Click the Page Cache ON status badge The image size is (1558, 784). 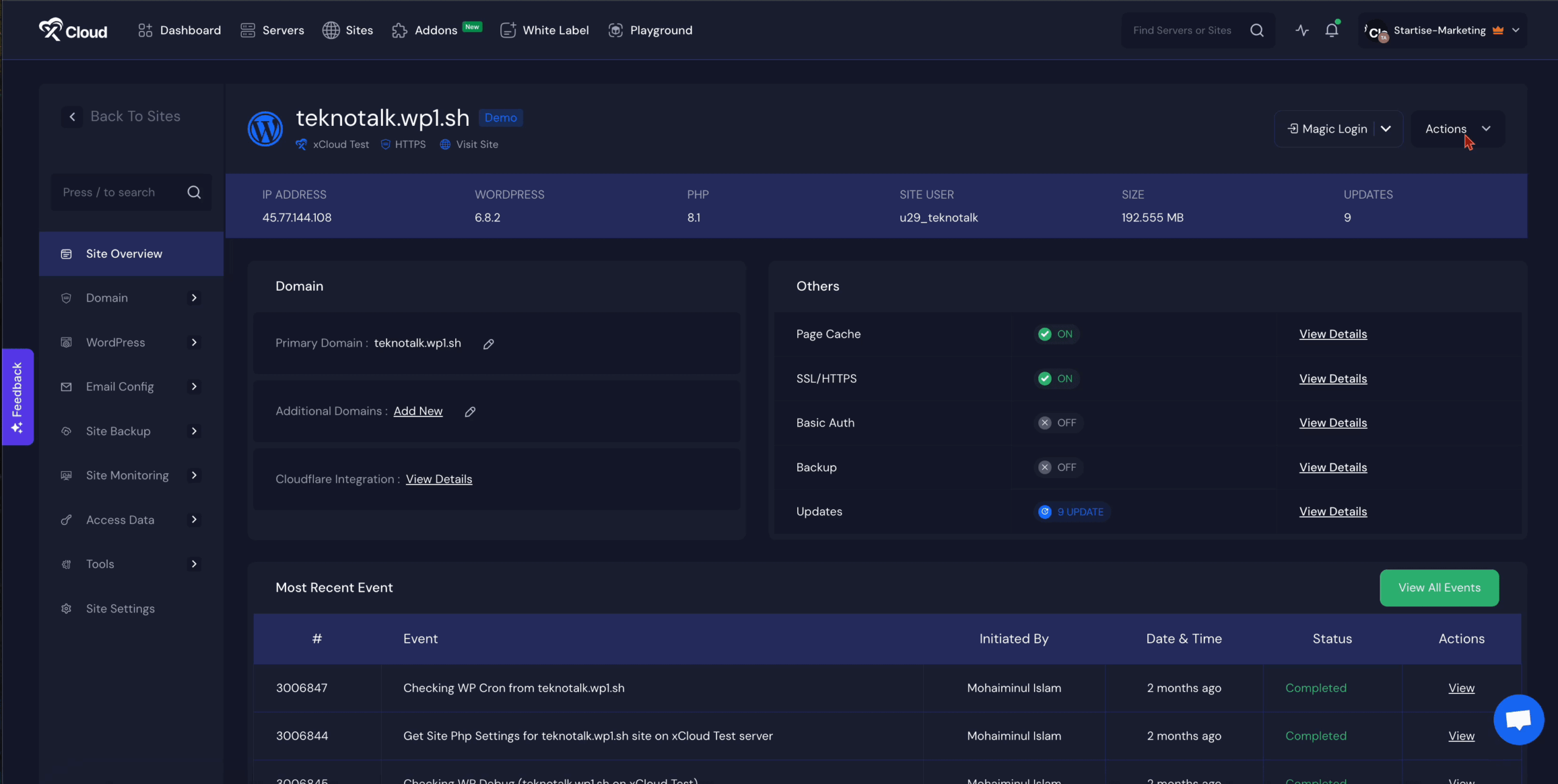click(x=1056, y=334)
